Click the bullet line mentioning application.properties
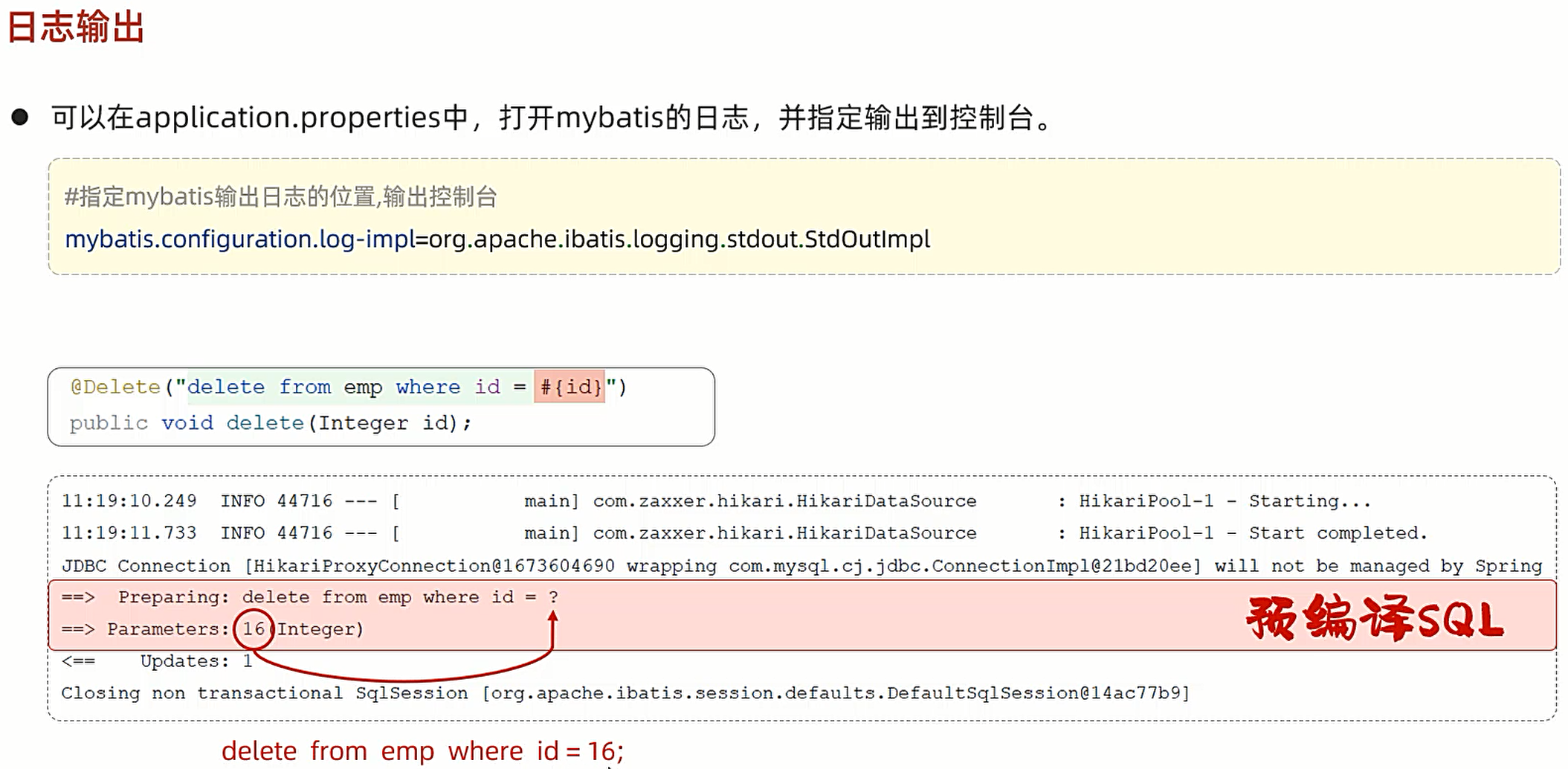Screen dimensions: 1568x769 point(552,118)
